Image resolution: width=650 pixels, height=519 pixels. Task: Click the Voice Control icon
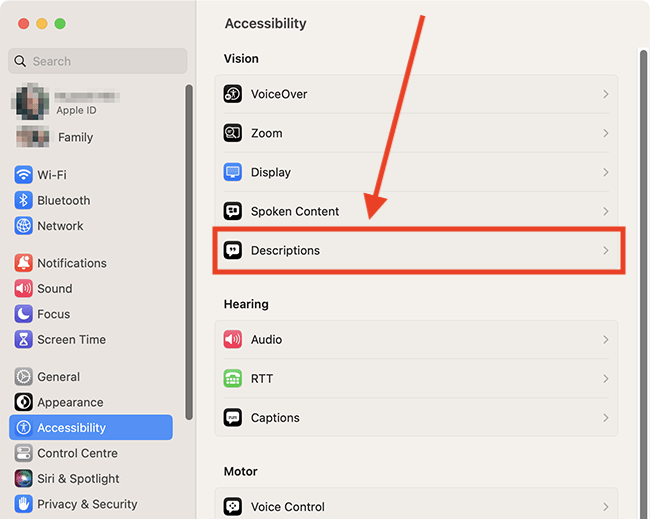233,507
